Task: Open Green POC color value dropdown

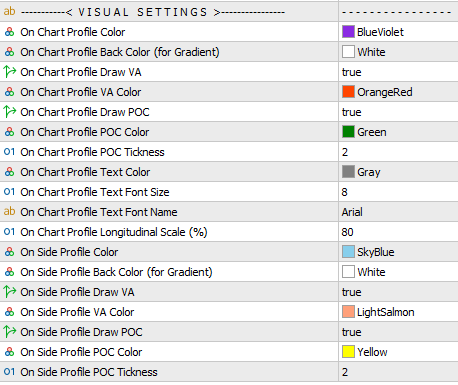Action: point(398,132)
